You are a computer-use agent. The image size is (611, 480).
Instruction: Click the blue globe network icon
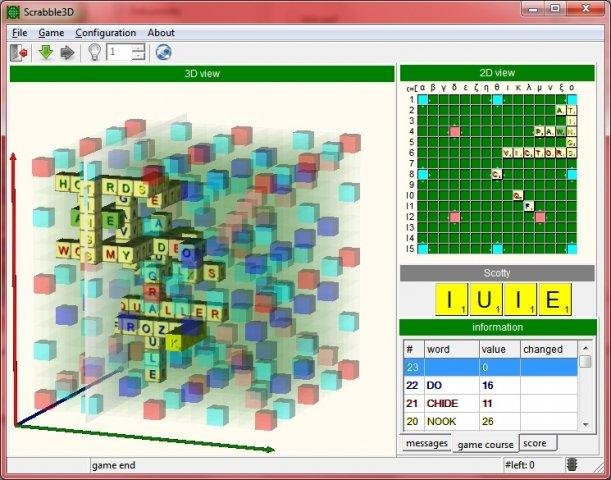[164, 52]
